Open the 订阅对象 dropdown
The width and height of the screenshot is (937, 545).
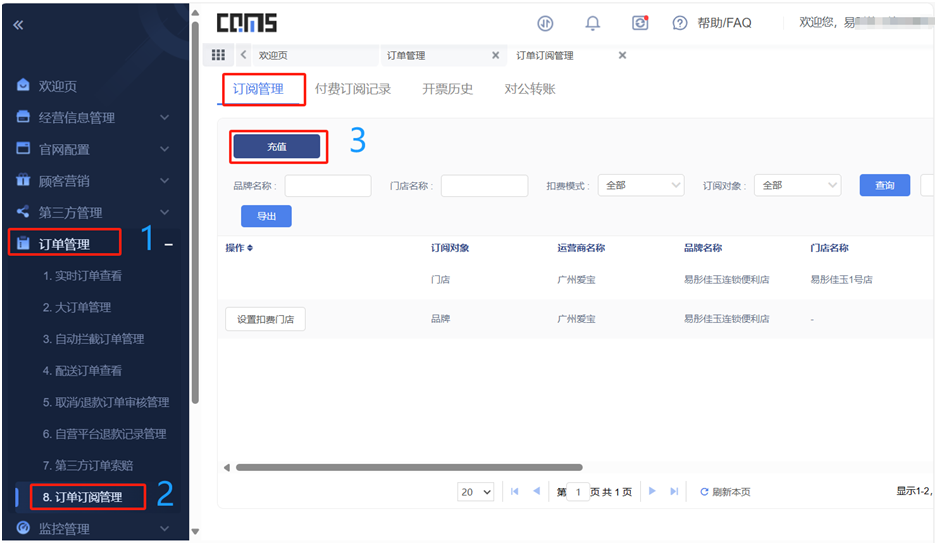[797, 185]
